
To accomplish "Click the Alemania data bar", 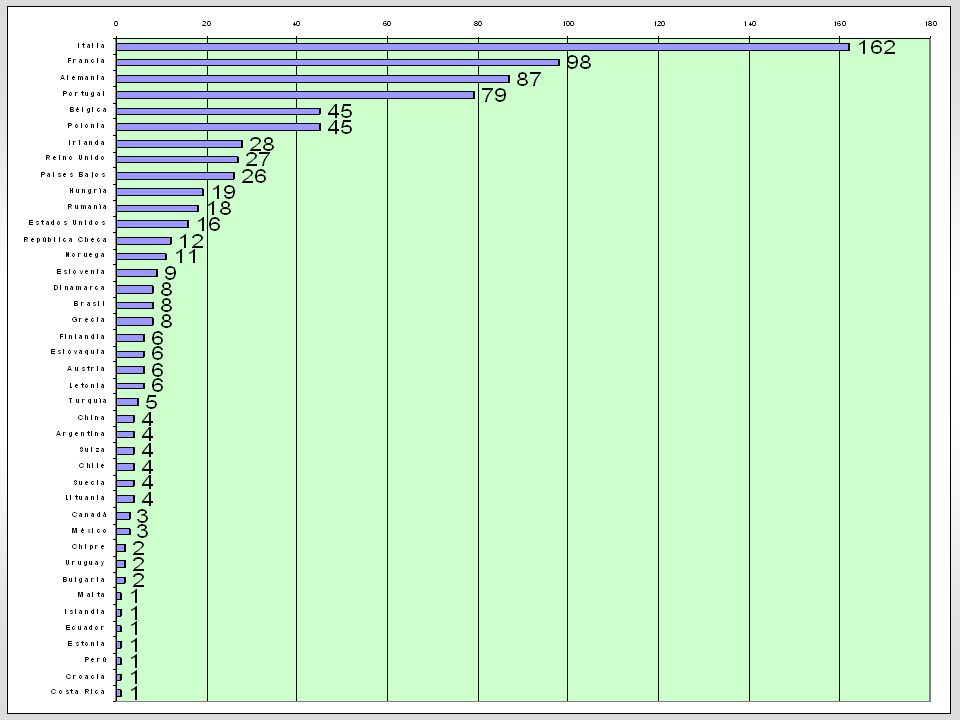I will click(313, 79).
